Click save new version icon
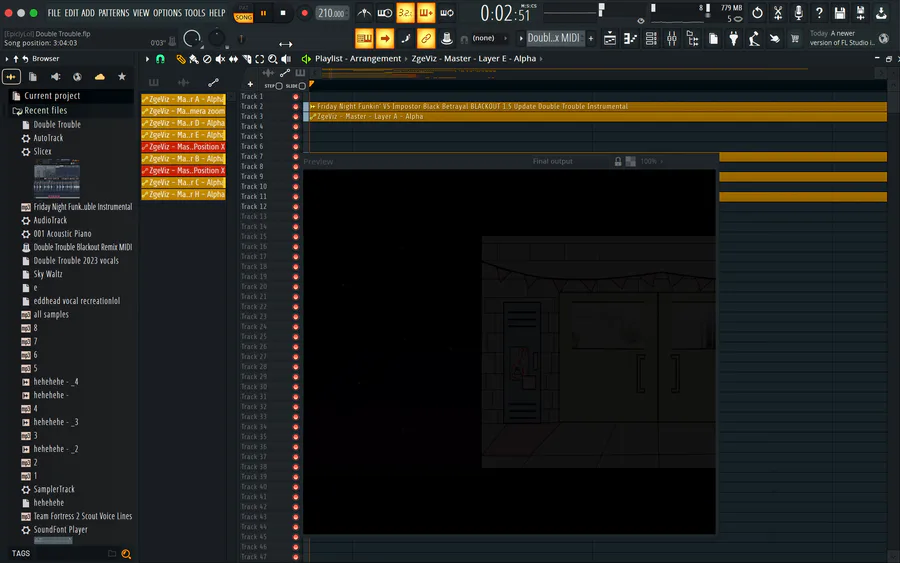This screenshot has width=900, height=563. click(860, 13)
